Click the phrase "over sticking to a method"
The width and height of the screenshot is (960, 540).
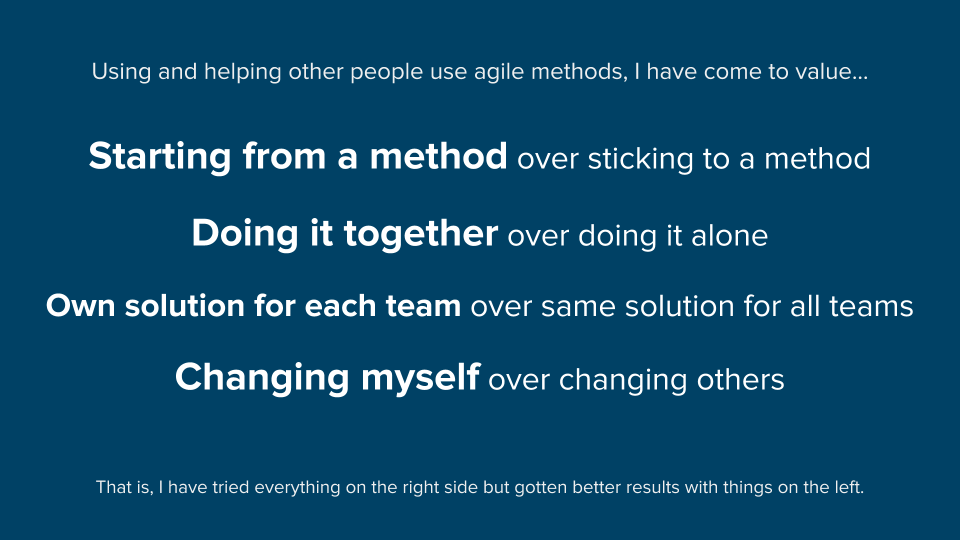tap(693, 158)
